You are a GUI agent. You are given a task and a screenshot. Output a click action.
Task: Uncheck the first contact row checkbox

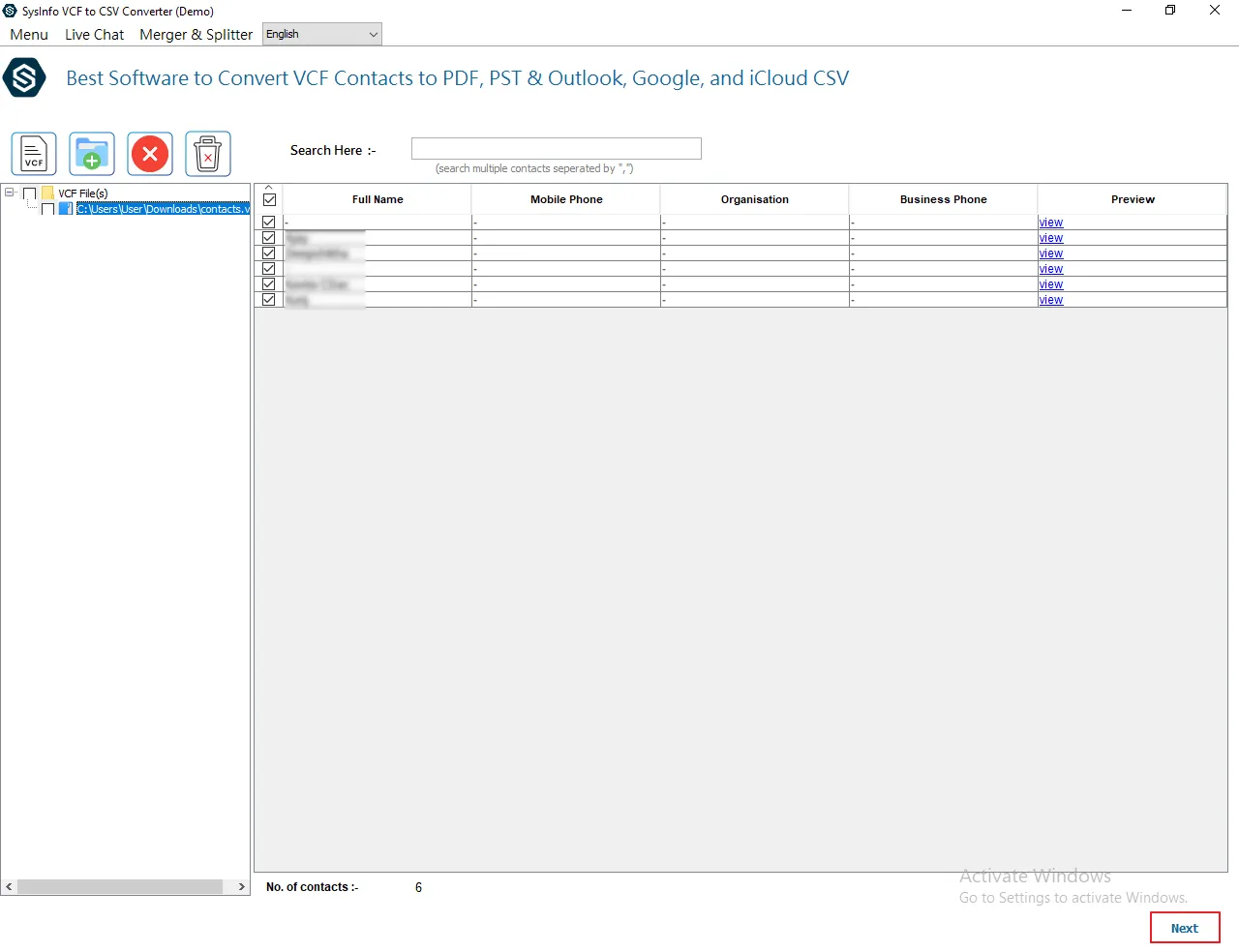(x=269, y=223)
